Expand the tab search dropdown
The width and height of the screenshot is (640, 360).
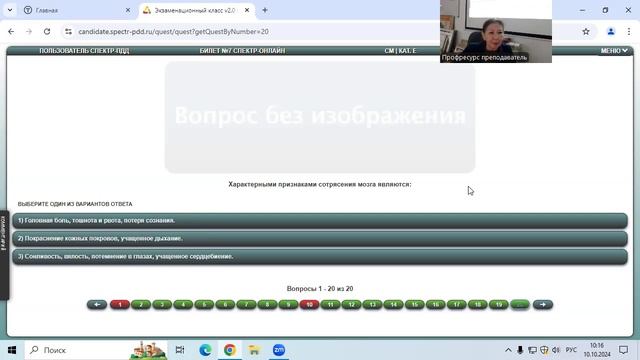(10, 10)
